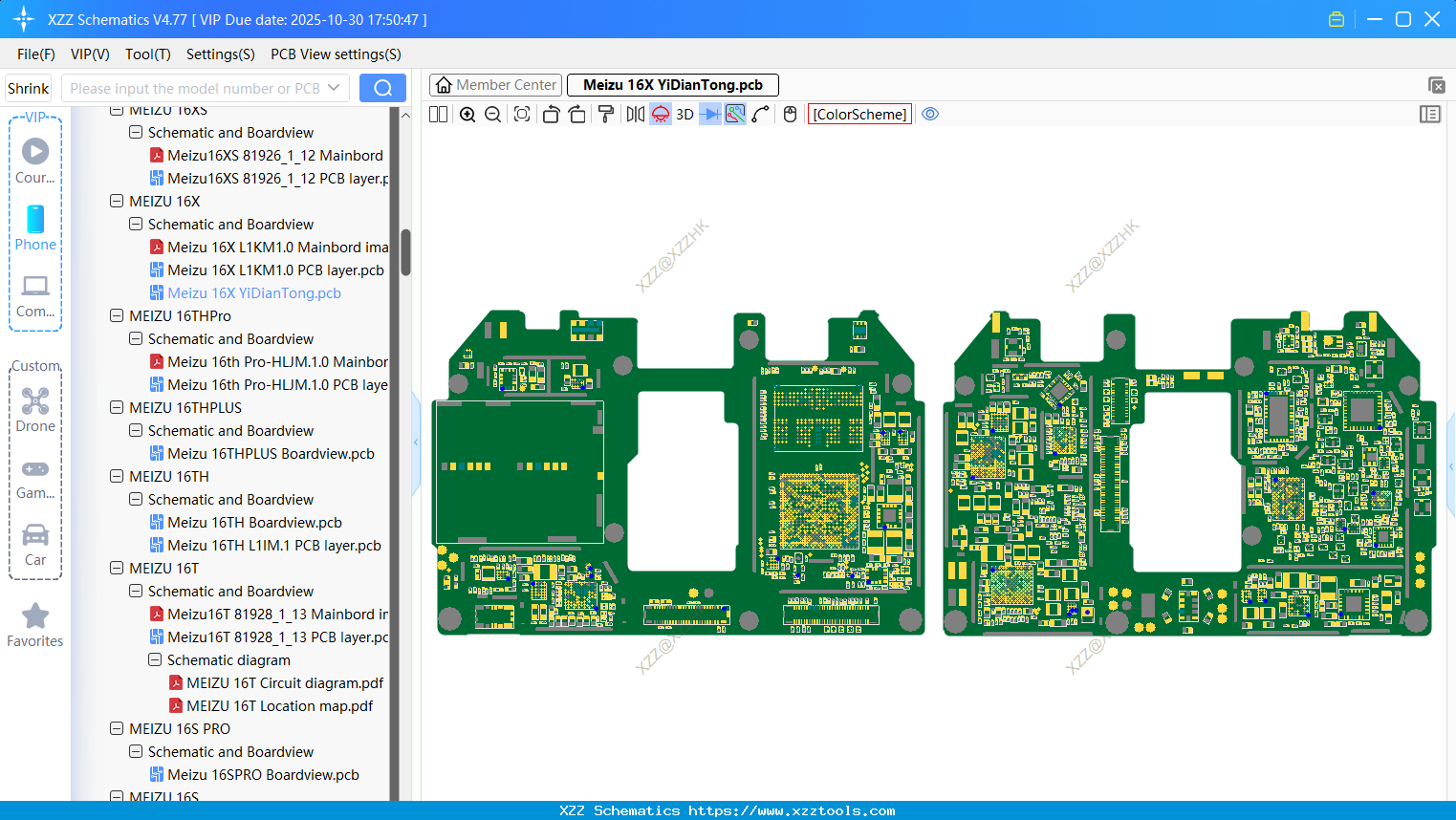
Task: Click the paint roller icon
Action: (x=606, y=115)
